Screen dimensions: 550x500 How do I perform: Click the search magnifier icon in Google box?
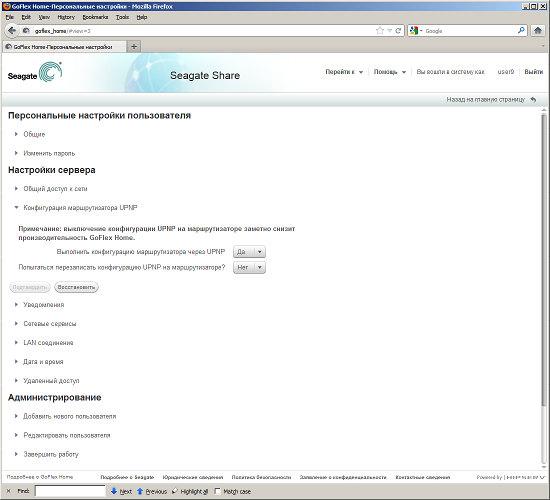pos(521,31)
